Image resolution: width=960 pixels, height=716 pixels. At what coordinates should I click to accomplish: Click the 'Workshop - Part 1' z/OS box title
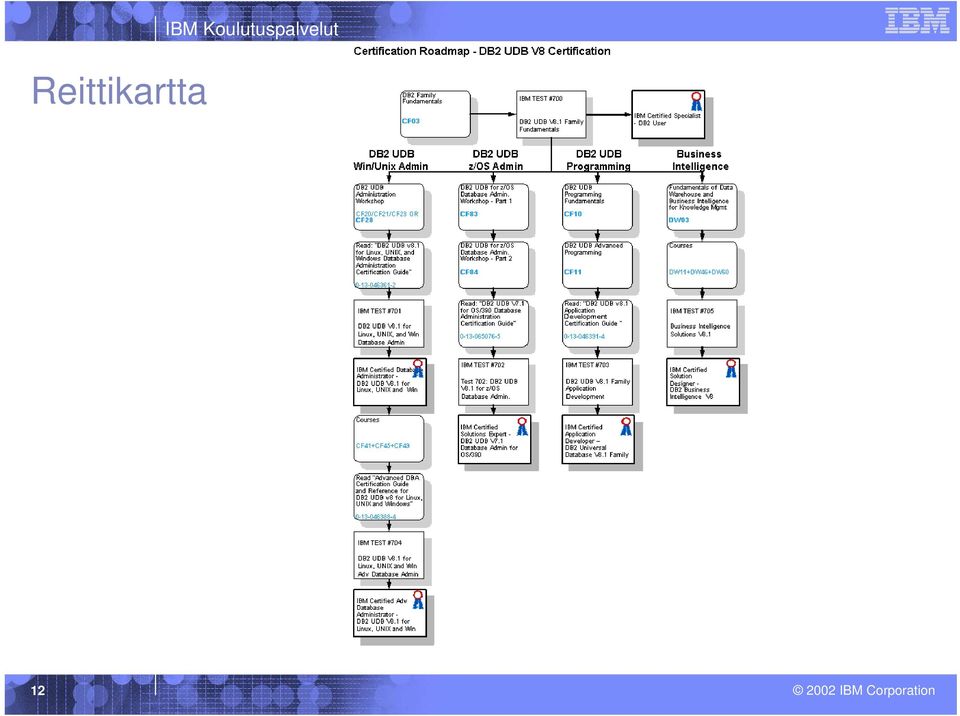coord(487,194)
